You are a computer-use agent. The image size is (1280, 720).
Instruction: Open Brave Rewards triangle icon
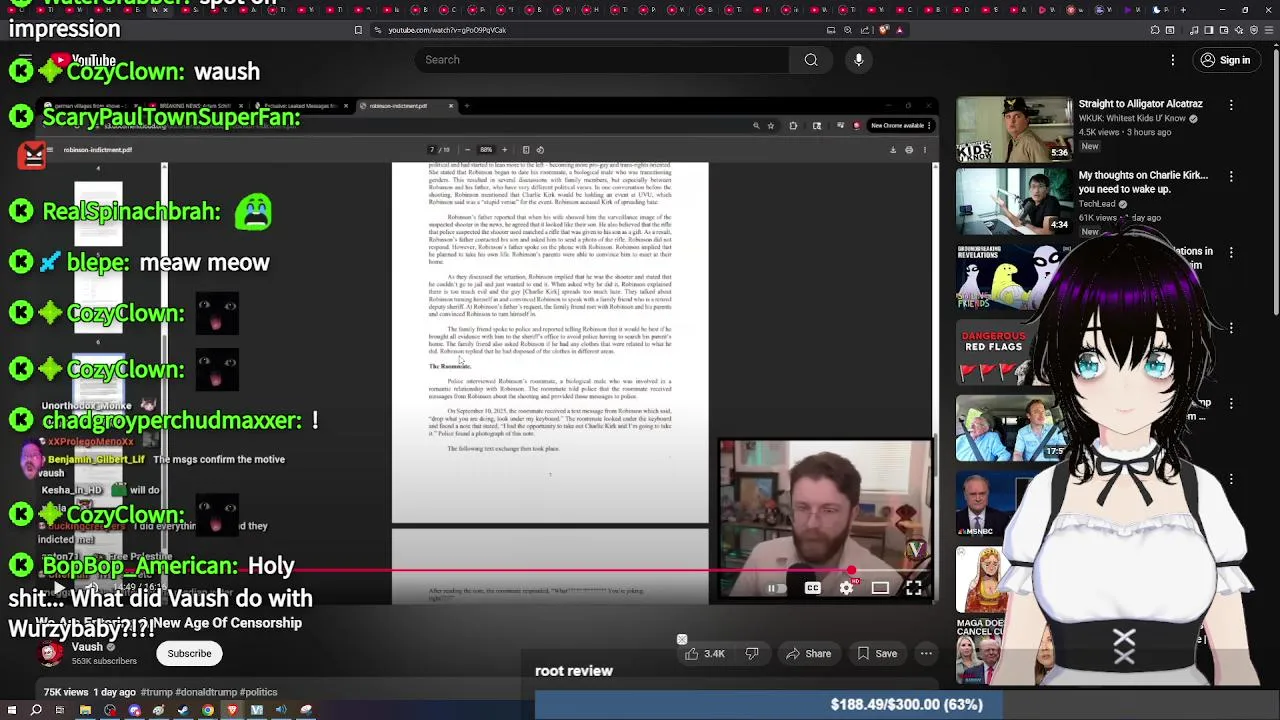[899, 30]
